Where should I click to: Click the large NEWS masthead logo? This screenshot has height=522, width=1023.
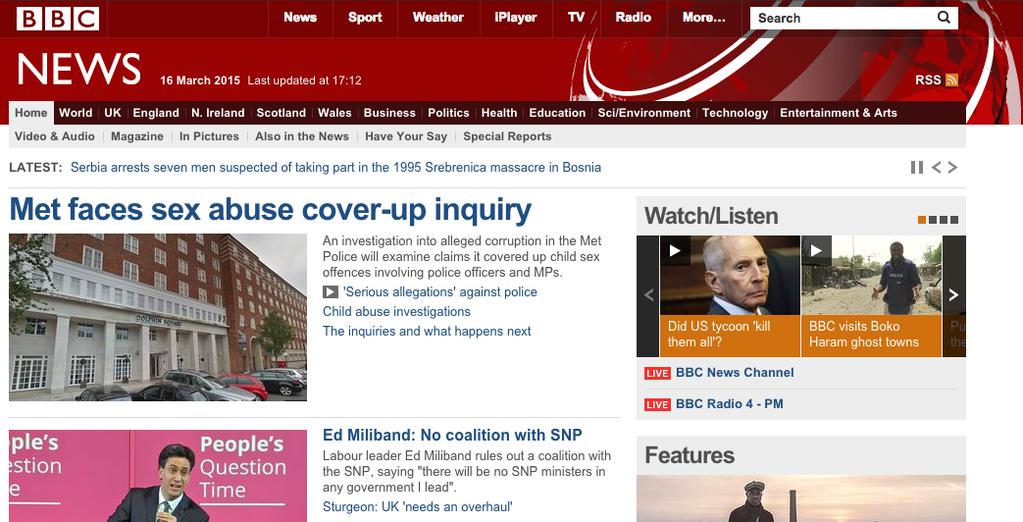click(x=79, y=69)
